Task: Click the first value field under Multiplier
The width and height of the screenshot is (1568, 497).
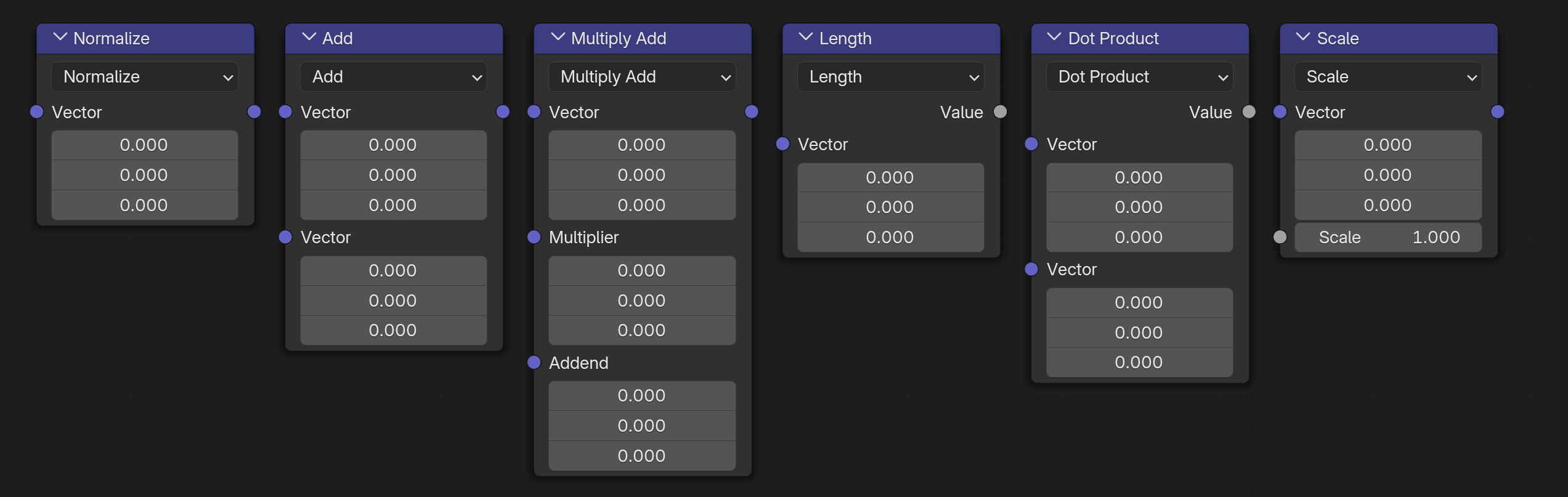Action: point(642,270)
